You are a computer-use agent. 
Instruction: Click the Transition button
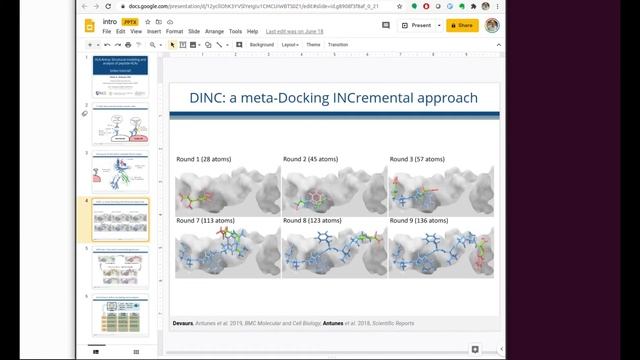coord(338,45)
